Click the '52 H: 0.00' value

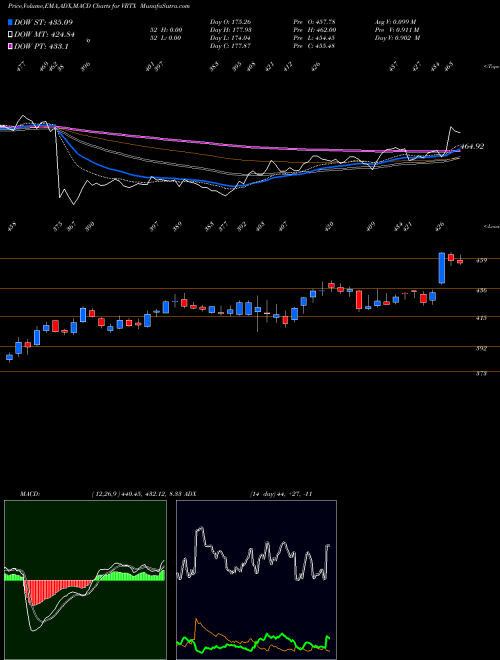click(x=165, y=30)
